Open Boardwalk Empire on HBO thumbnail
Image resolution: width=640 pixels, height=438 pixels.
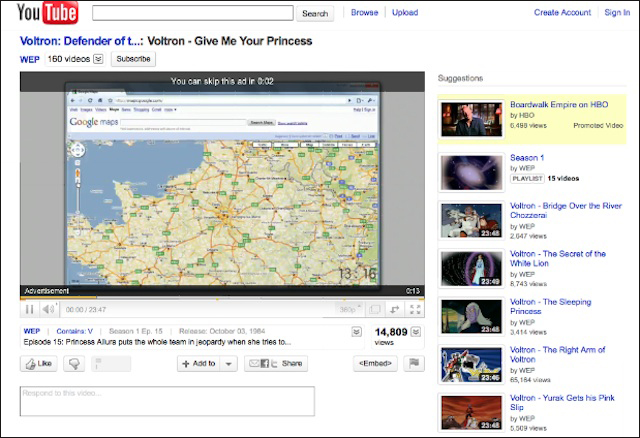[x=471, y=119]
